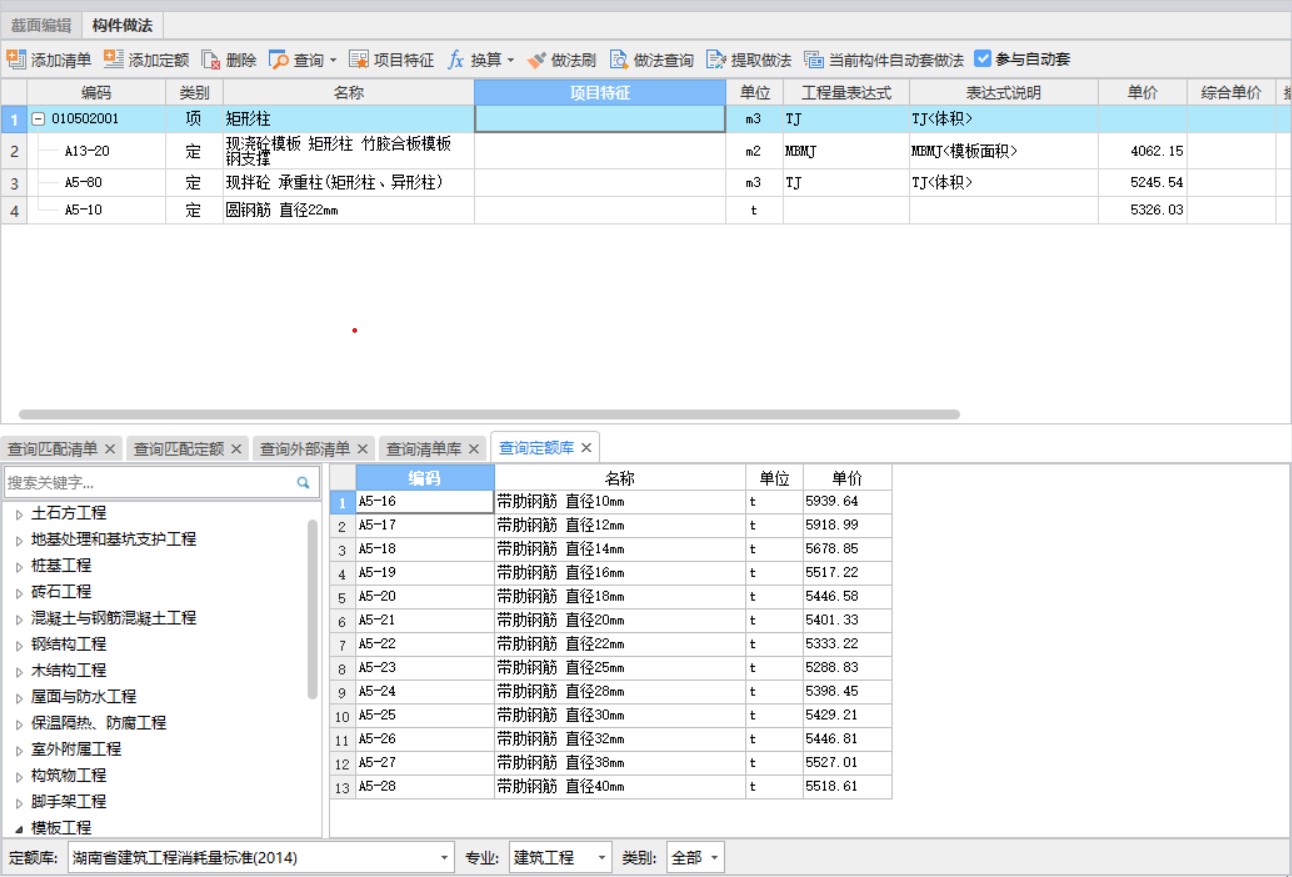1292x877 pixels.
Task: Click the 提取做法 icon
Action: (x=715, y=60)
